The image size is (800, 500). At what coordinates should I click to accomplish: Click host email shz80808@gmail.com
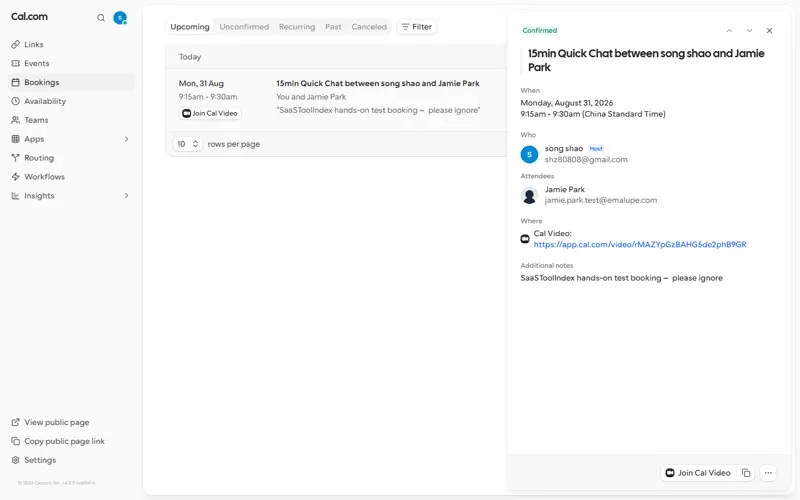586,160
